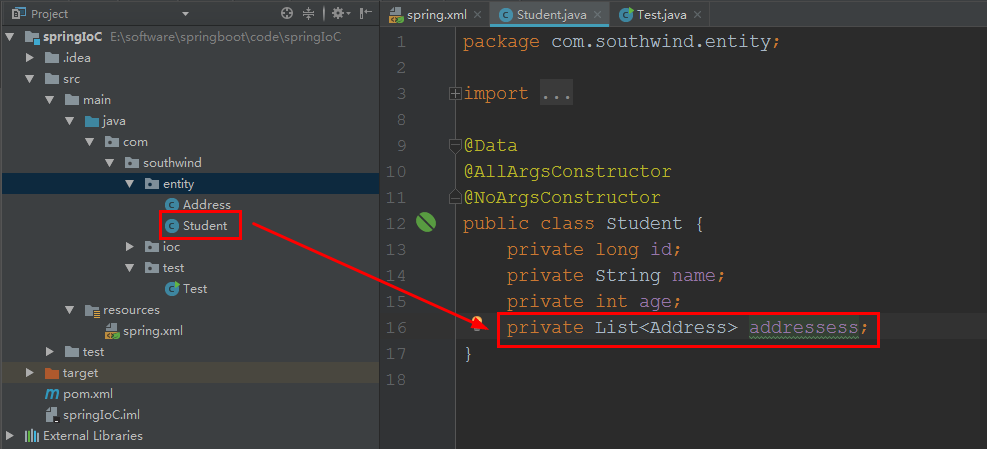987x449 pixels.
Task: Click the Project panel title icon
Action: click(x=19, y=13)
